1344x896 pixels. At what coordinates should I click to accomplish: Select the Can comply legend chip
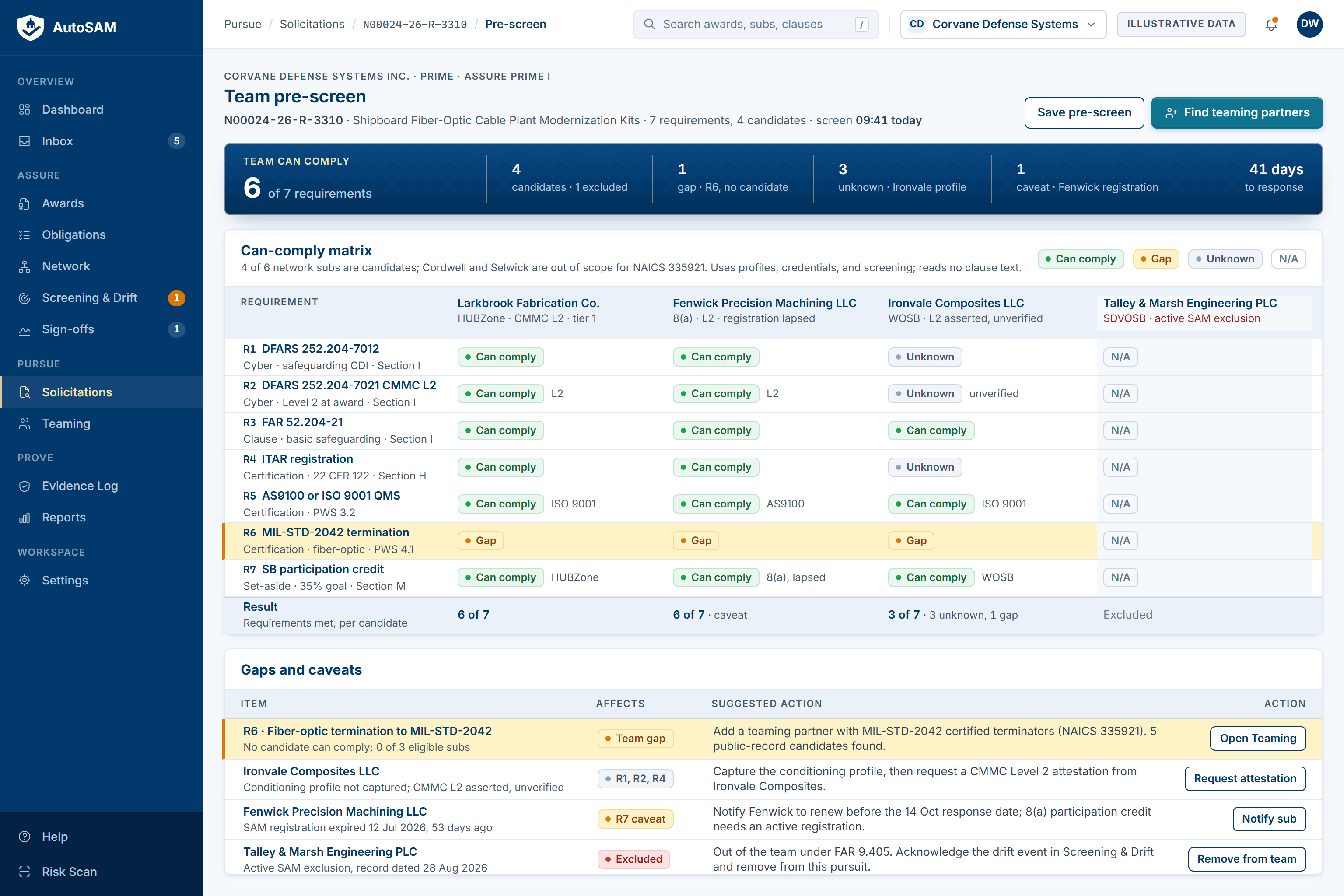click(1081, 259)
